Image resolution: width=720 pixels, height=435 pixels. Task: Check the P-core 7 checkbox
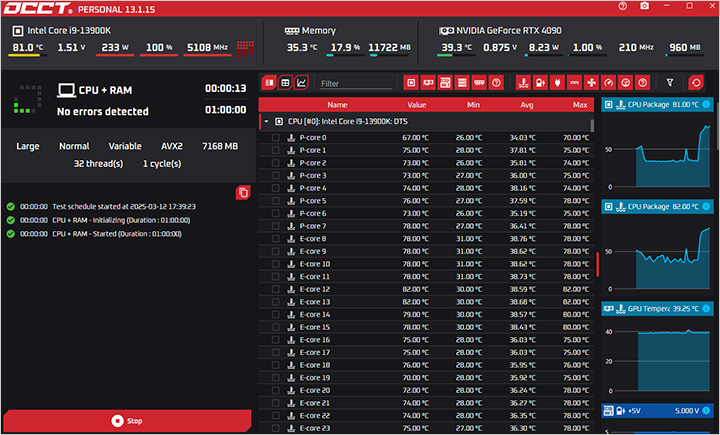(276, 226)
